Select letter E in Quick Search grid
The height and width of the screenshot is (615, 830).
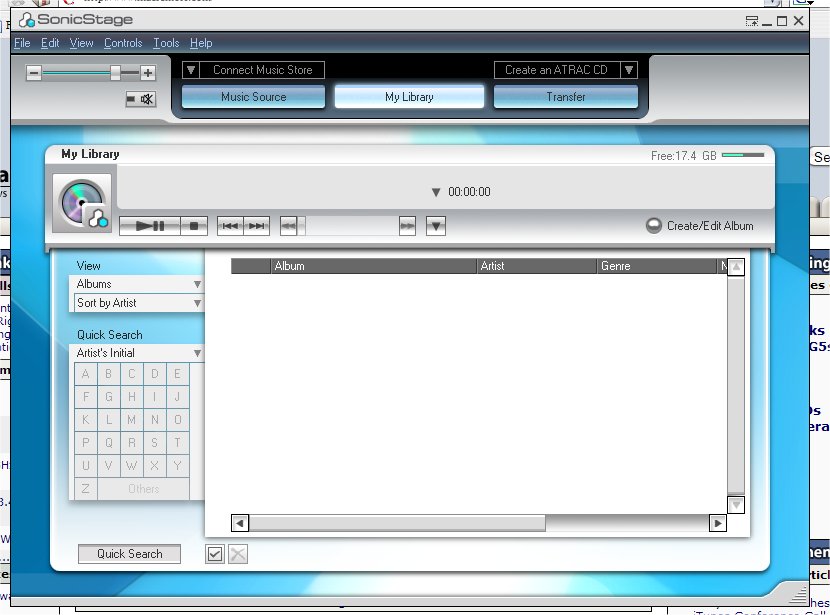[x=177, y=374]
